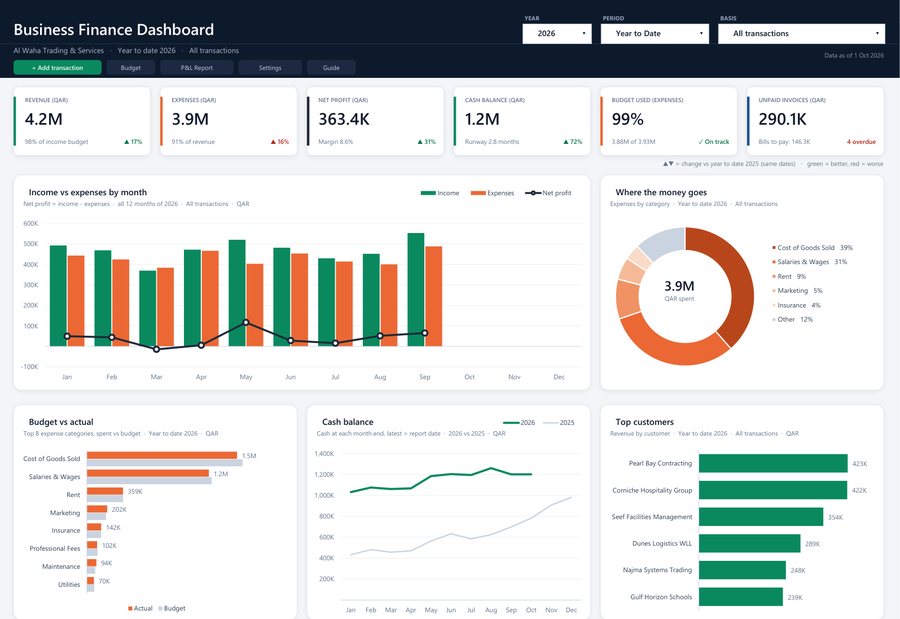Click 'Cost of Goods Sold 39%' legend entry
Viewport: 900px width, 619px height.
pyautogui.click(x=812, y=247)
